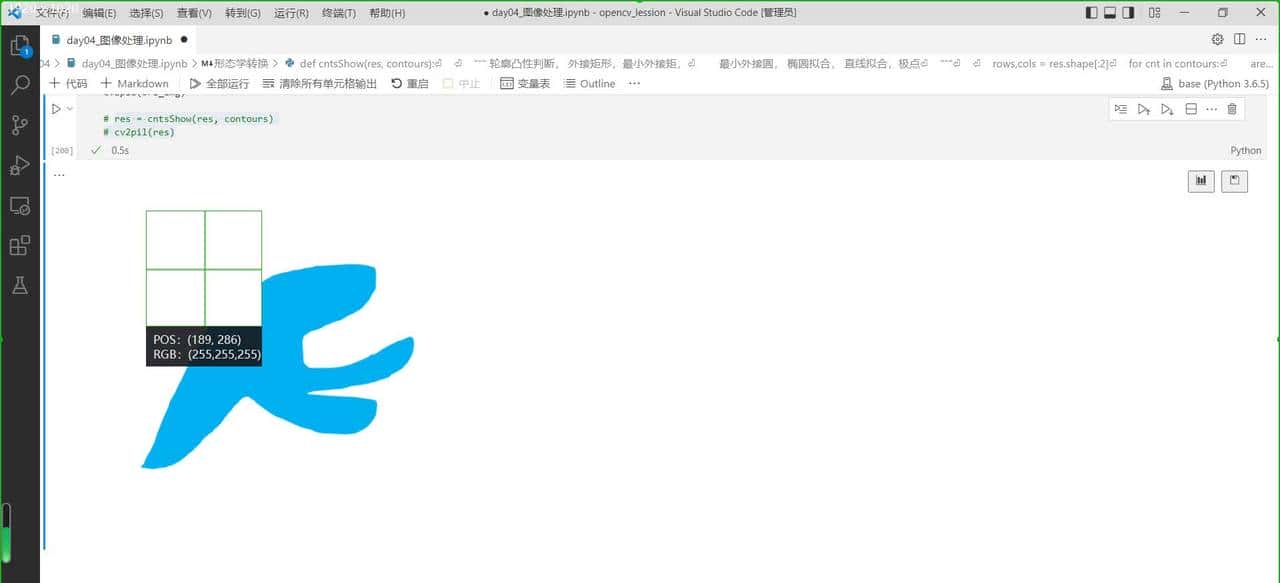
Task: Open the Explorer view in the activity bar
Action: tap(20, 45)
